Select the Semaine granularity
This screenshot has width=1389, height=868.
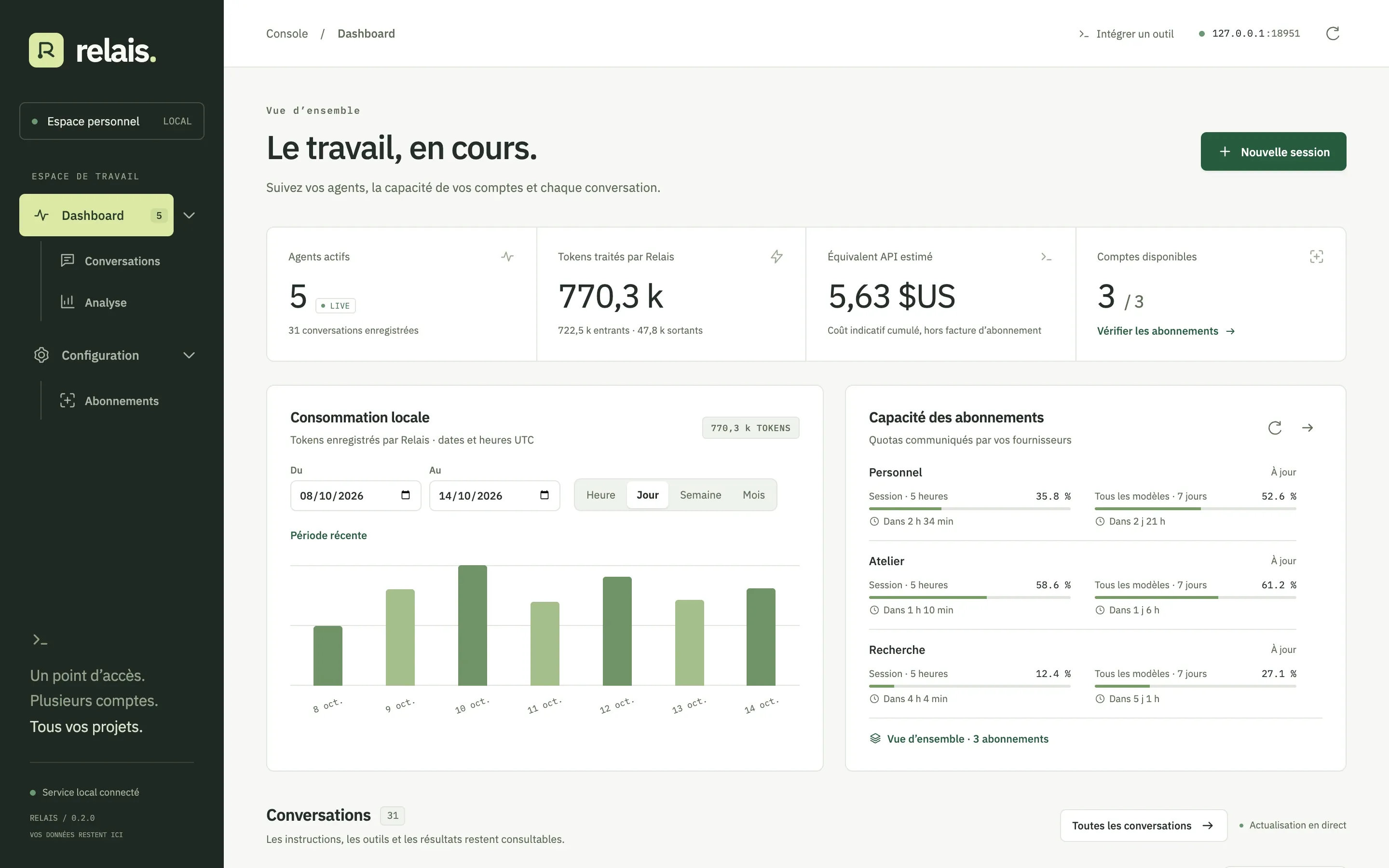[x=700, y=495]
